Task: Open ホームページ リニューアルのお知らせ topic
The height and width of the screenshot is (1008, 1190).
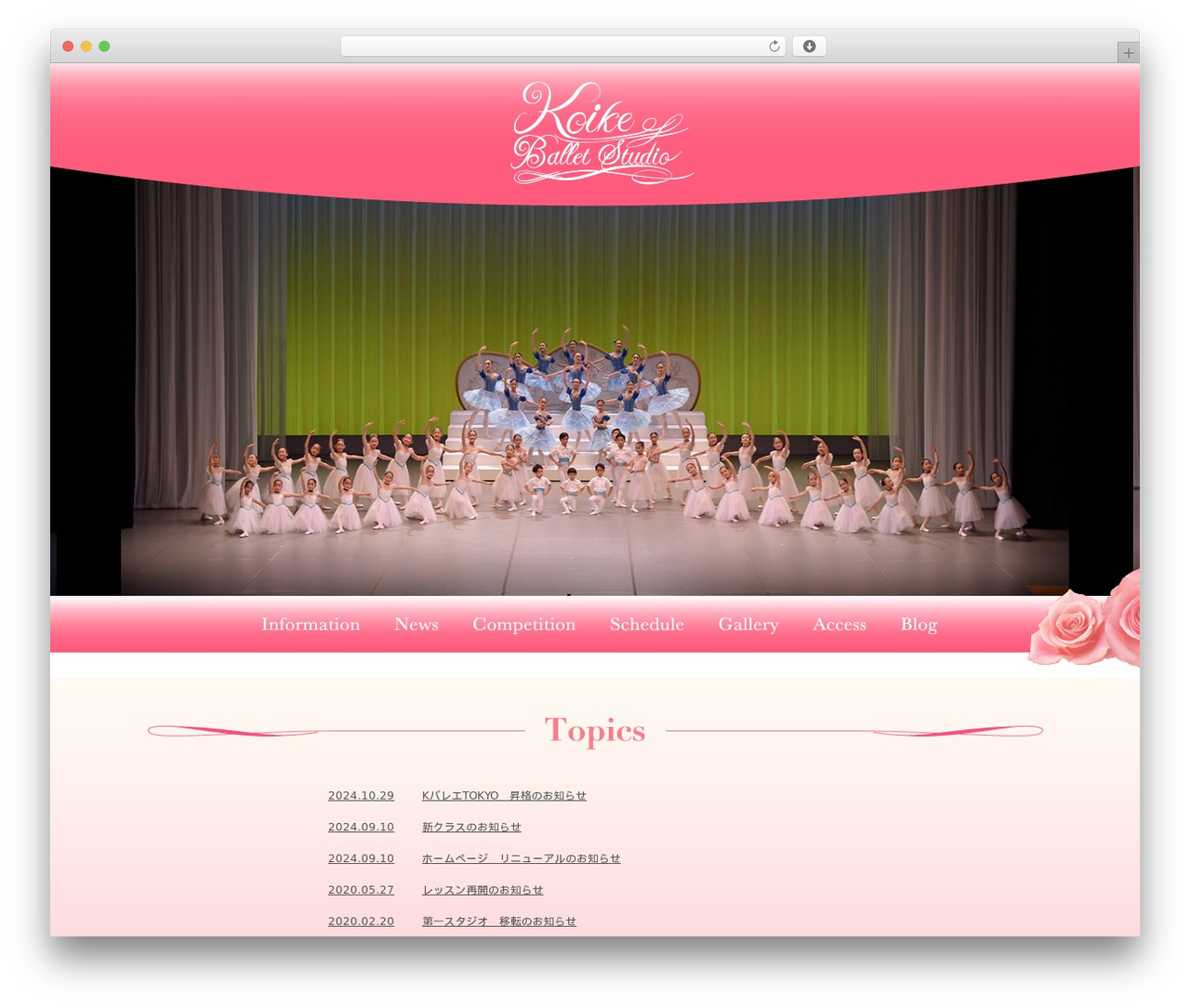Action: click(x=521, y=859)
